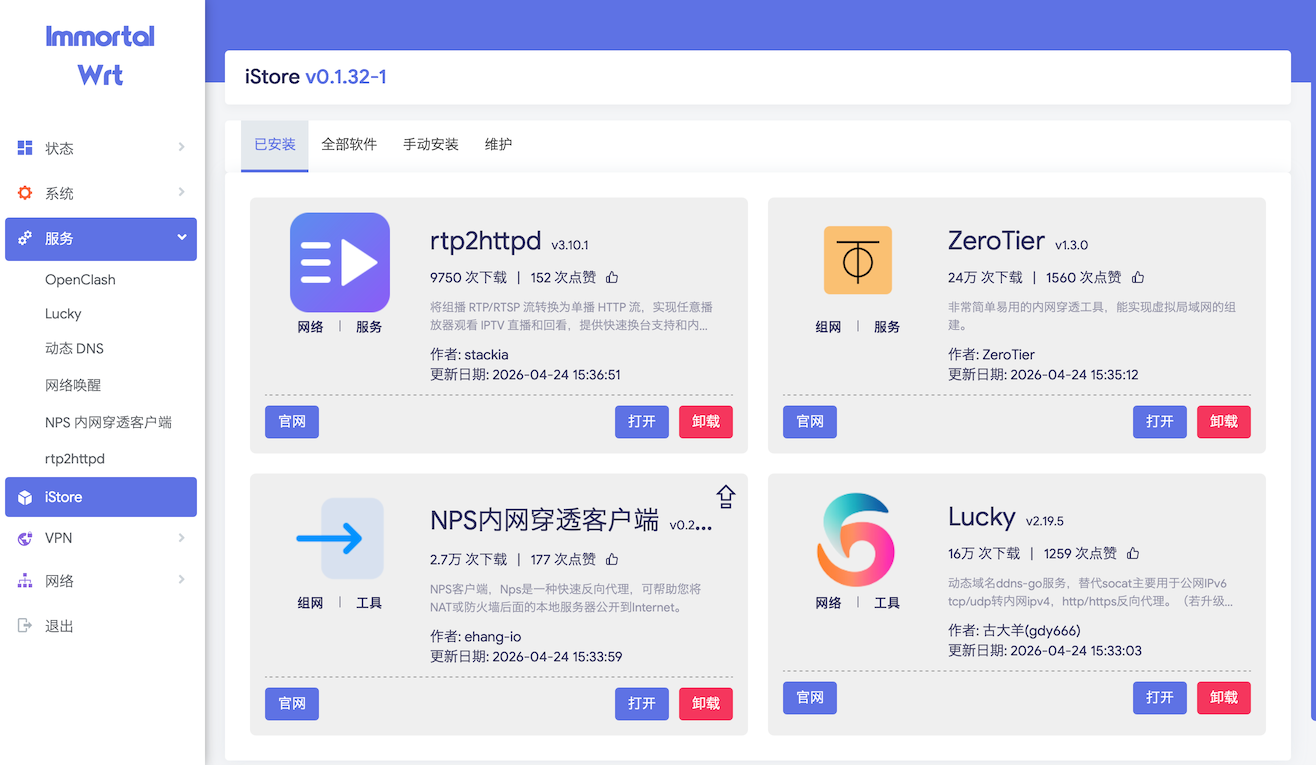Click the 作者: stackia text
This screenshot has width=1316, height=765.
[470, 355]
